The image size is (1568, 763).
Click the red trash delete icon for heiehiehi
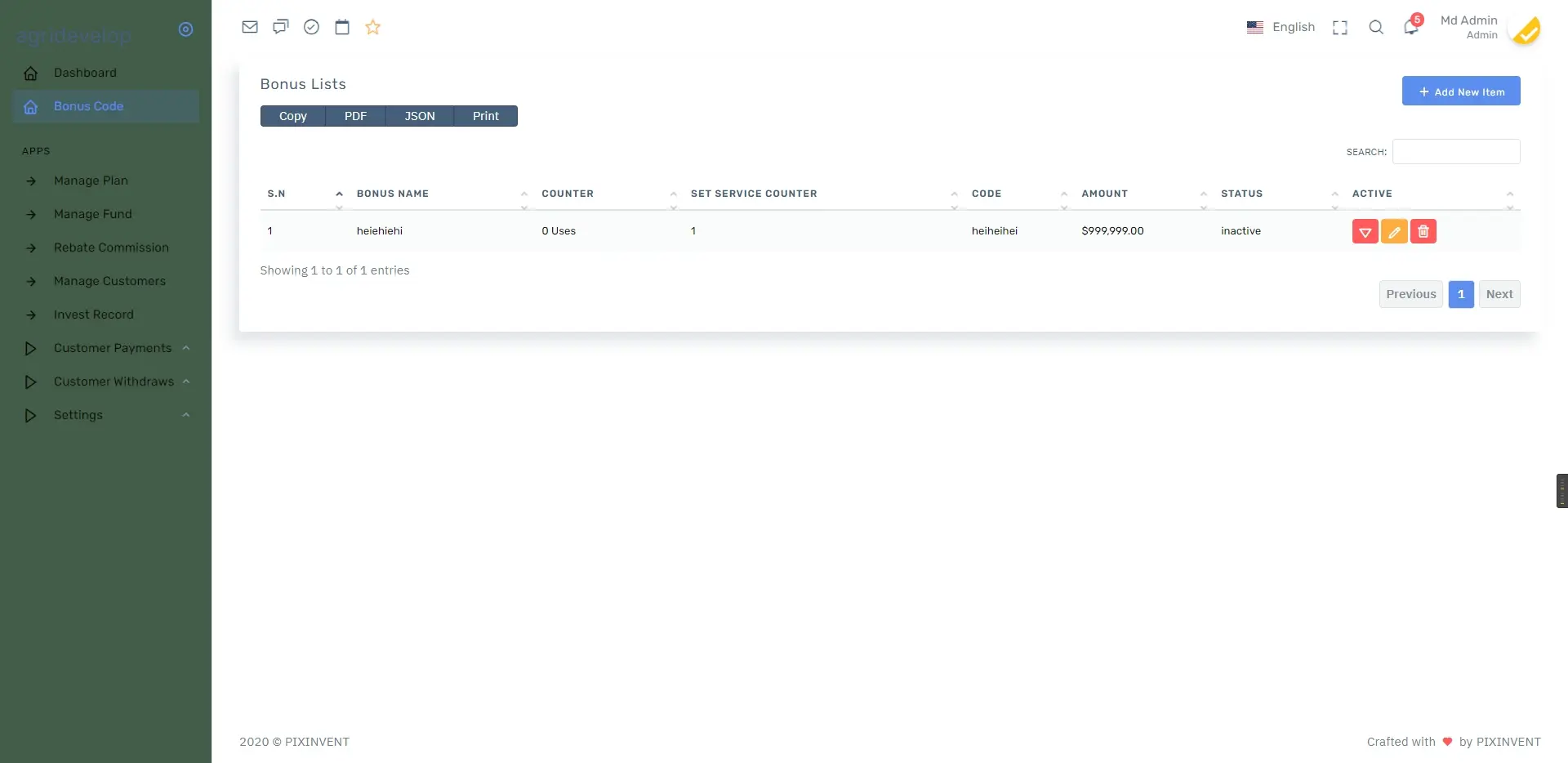[1423, 231]
